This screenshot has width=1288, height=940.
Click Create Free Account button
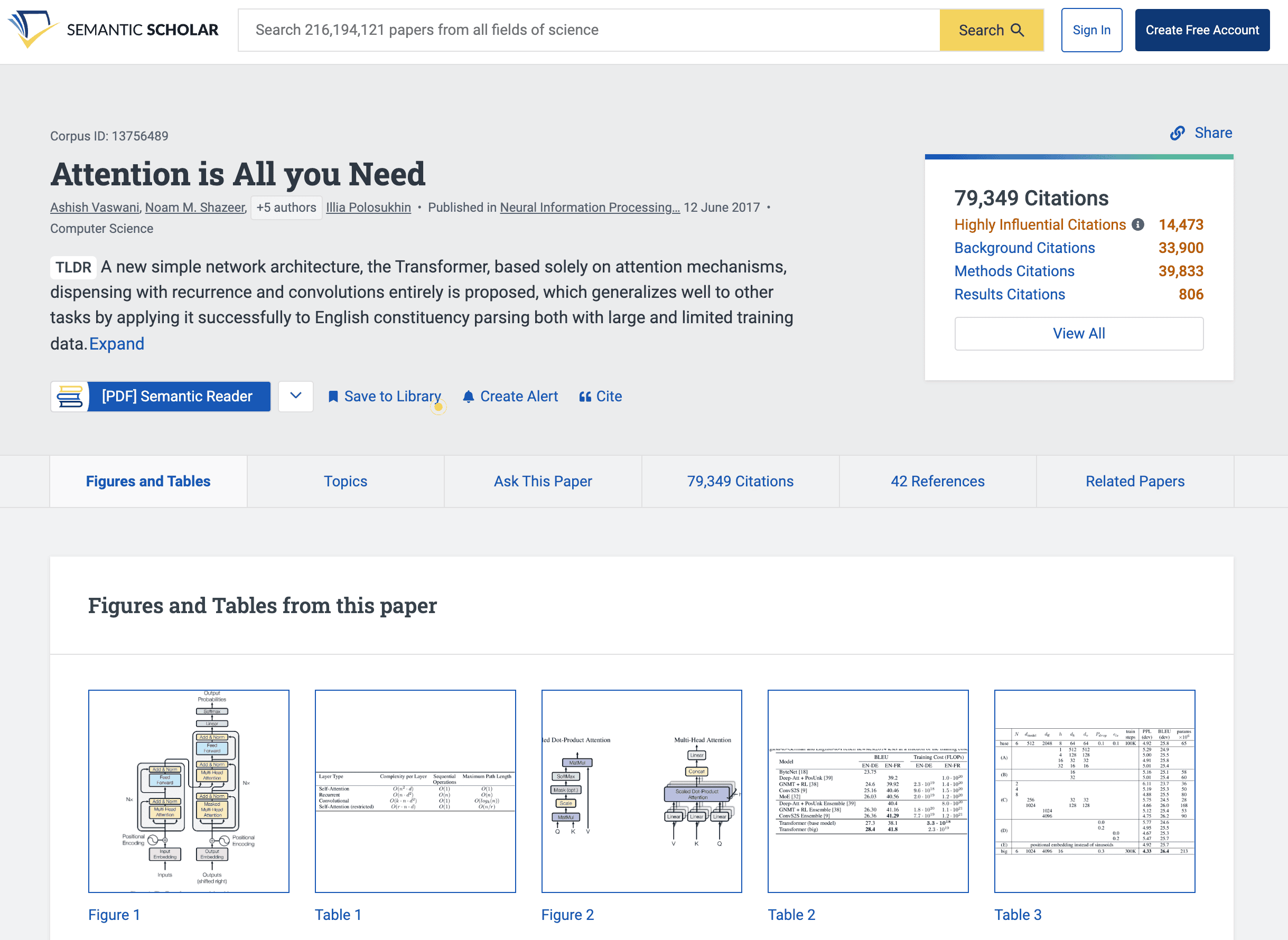[1202, 29]
